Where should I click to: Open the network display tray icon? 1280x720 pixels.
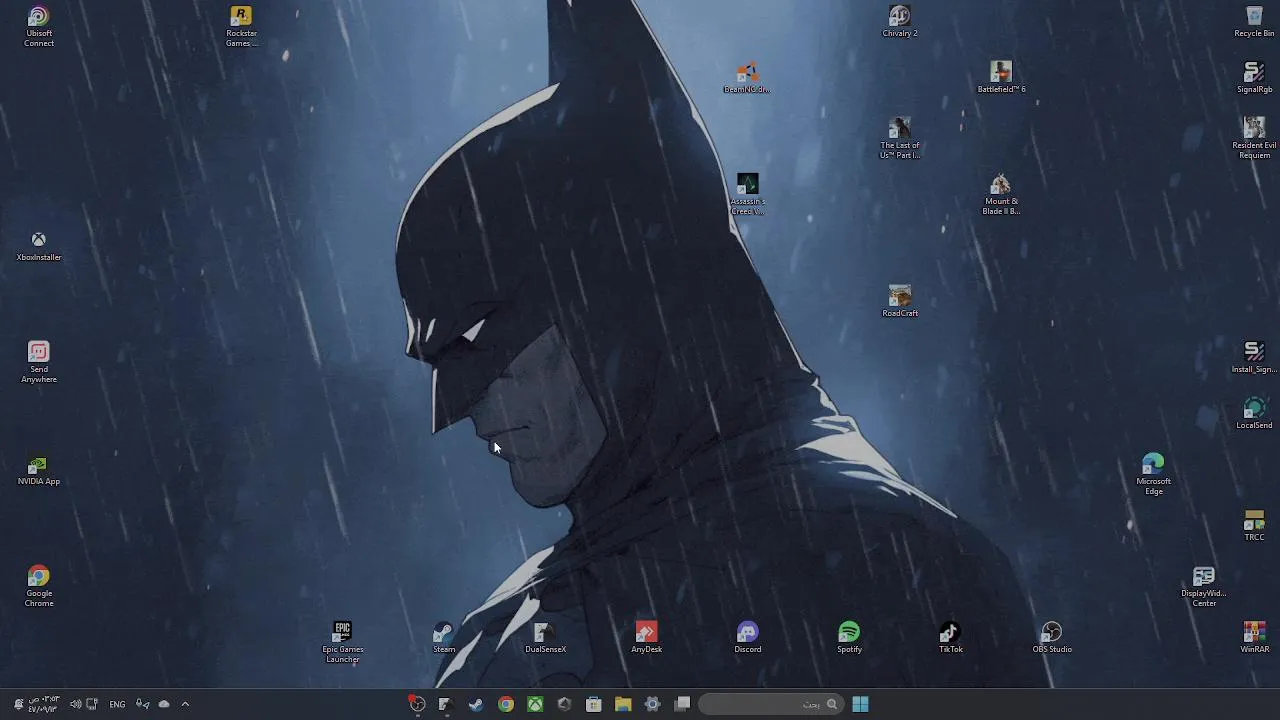tap(92, 704)
